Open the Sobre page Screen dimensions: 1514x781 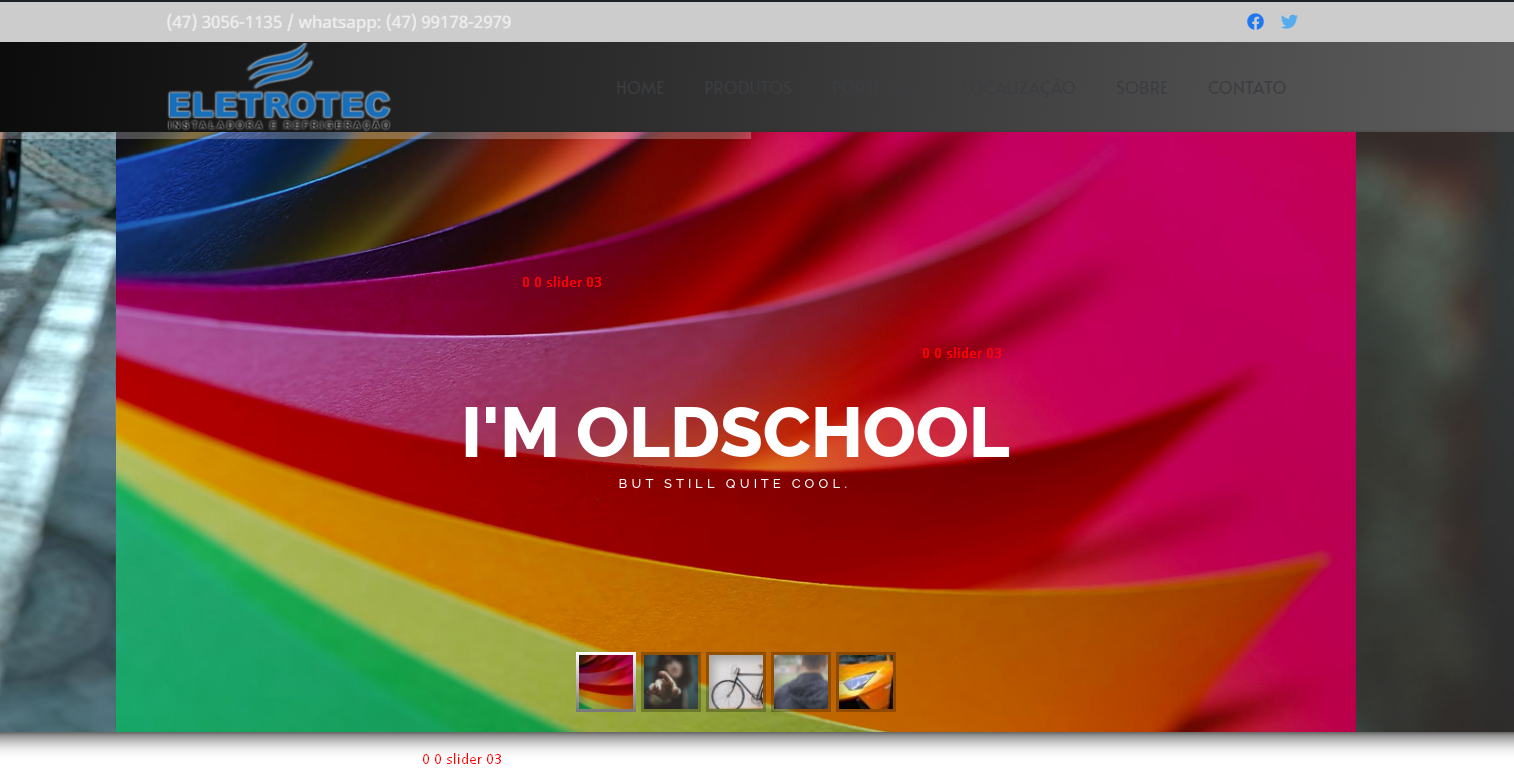click(x=1141, y=88)
